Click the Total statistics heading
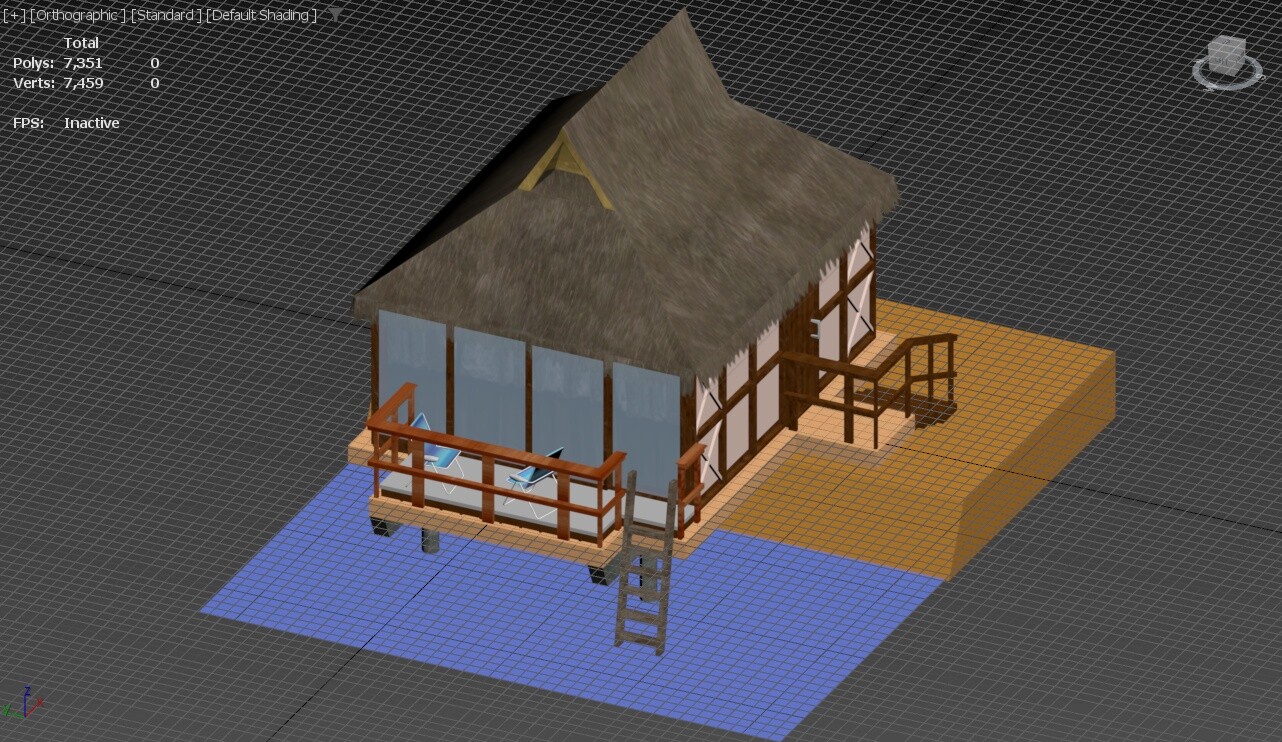 pos(82,42)
